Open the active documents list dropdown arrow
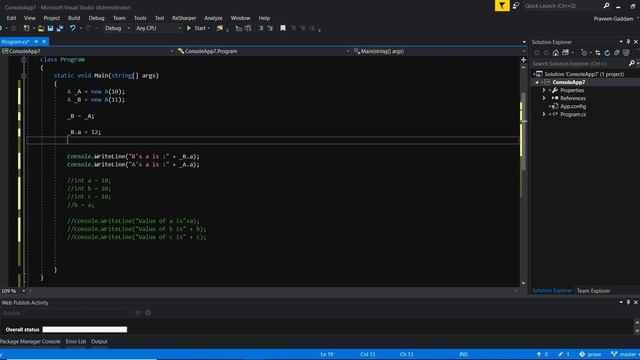 click(x=524, y=42)
